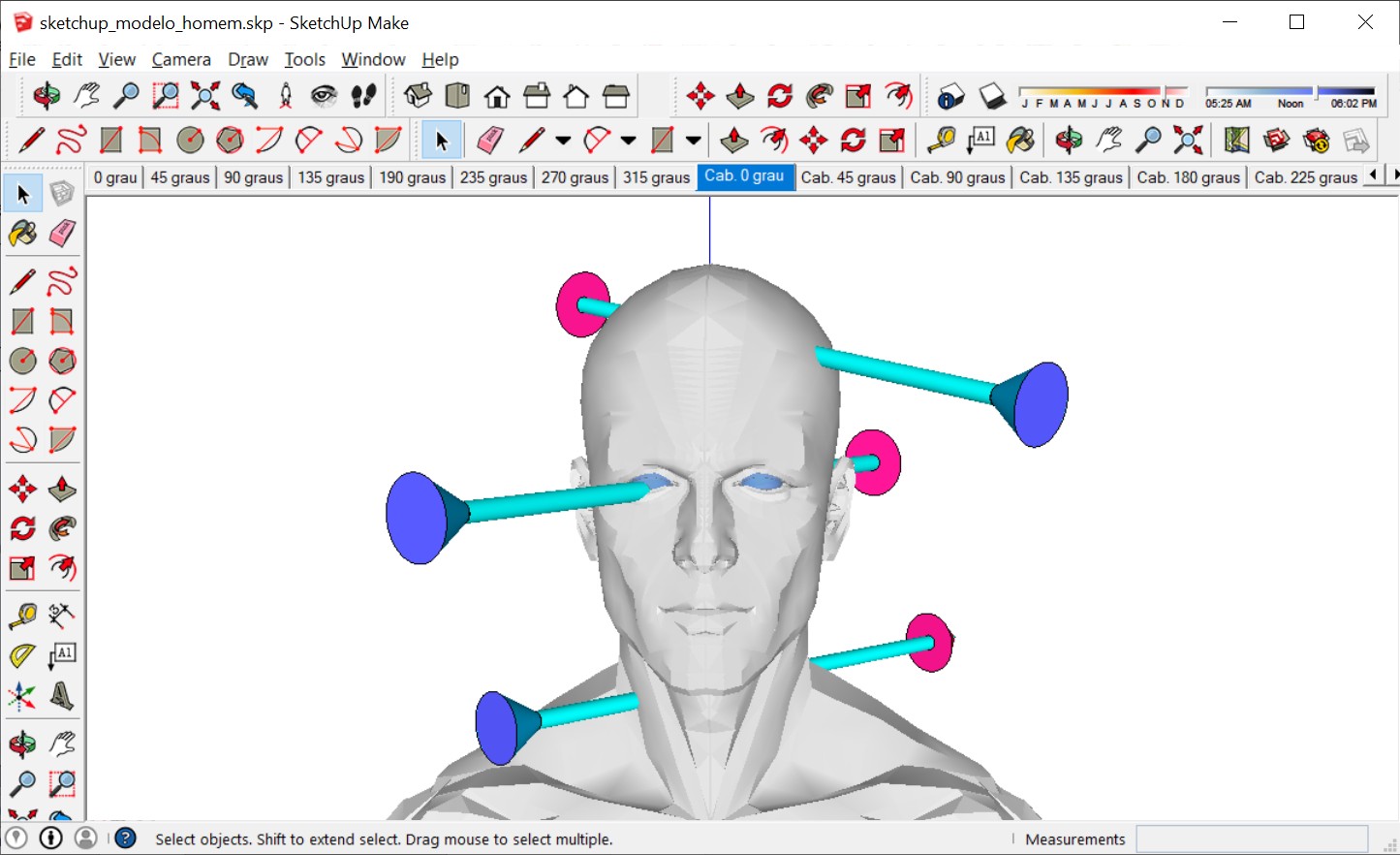Open the Draw menu

click(x=248, y=59)
